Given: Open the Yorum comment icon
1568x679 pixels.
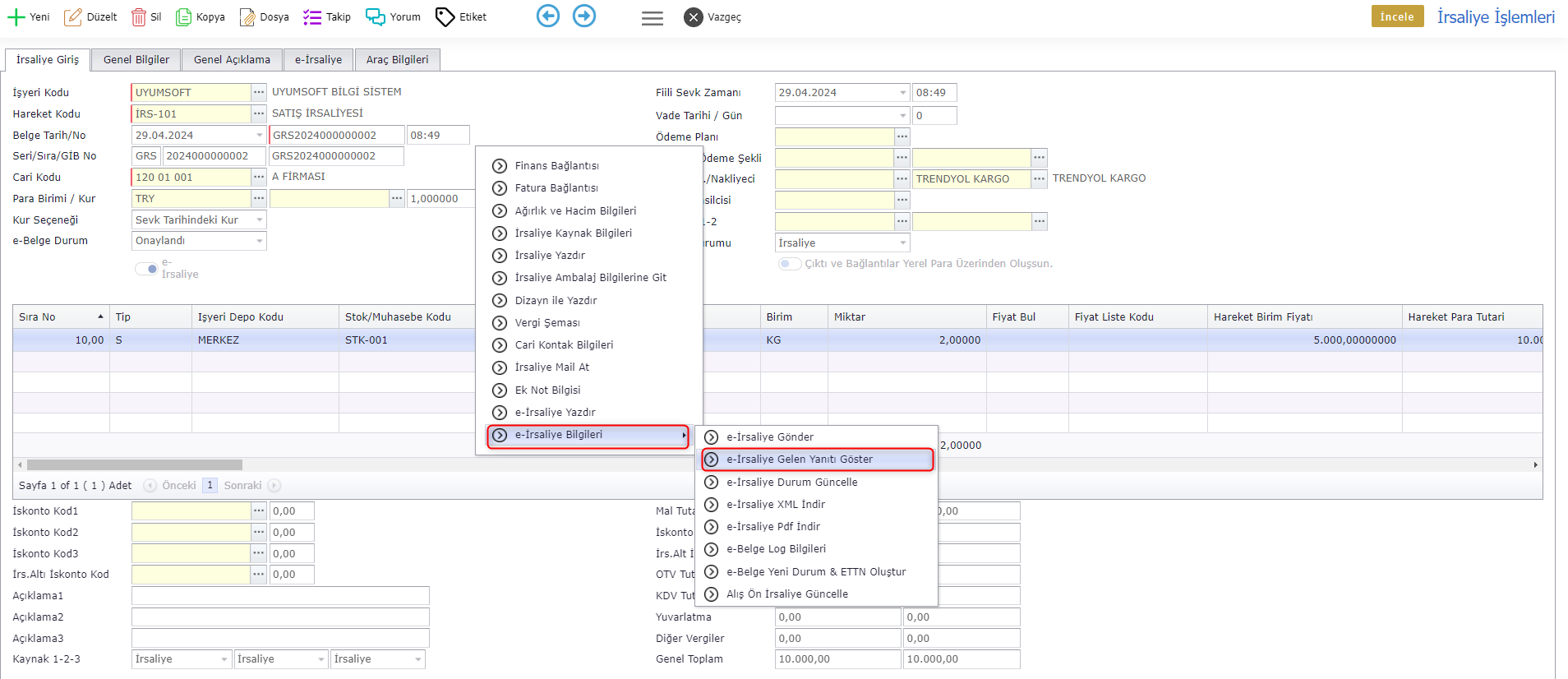Looking at the screenshot, I should pyautogui.click(x=376, y=17).
